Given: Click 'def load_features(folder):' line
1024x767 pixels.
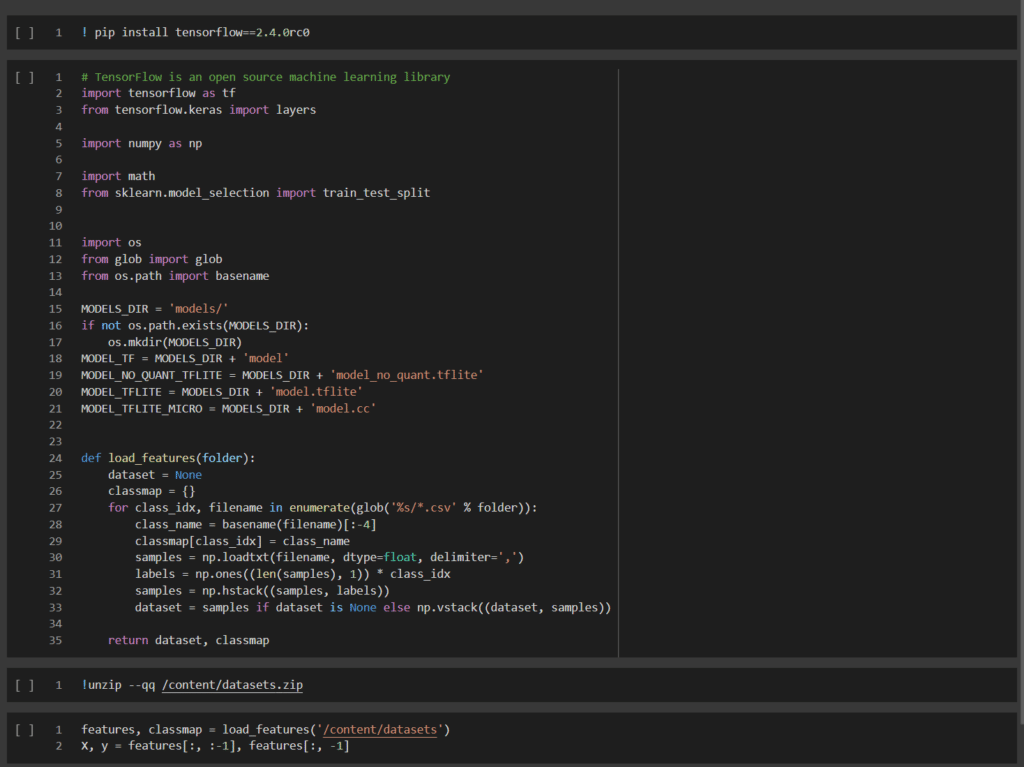Looking at the screenshot, I should click(168, 458).
